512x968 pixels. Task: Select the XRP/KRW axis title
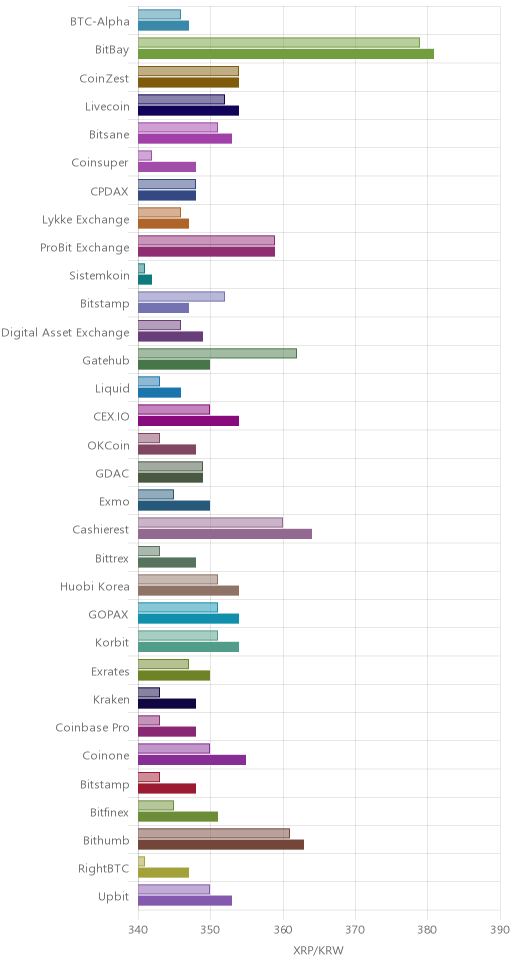pos(319,951)
